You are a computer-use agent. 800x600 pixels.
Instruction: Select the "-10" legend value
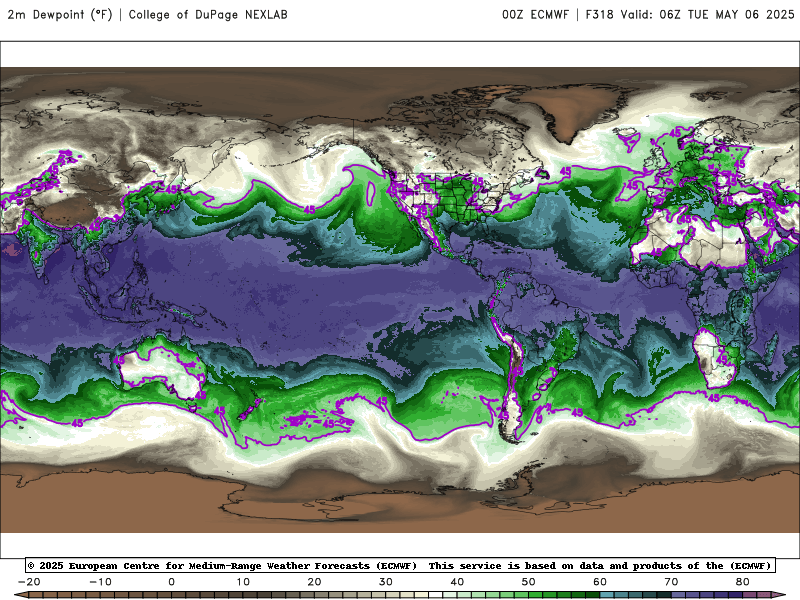[100, 582]
